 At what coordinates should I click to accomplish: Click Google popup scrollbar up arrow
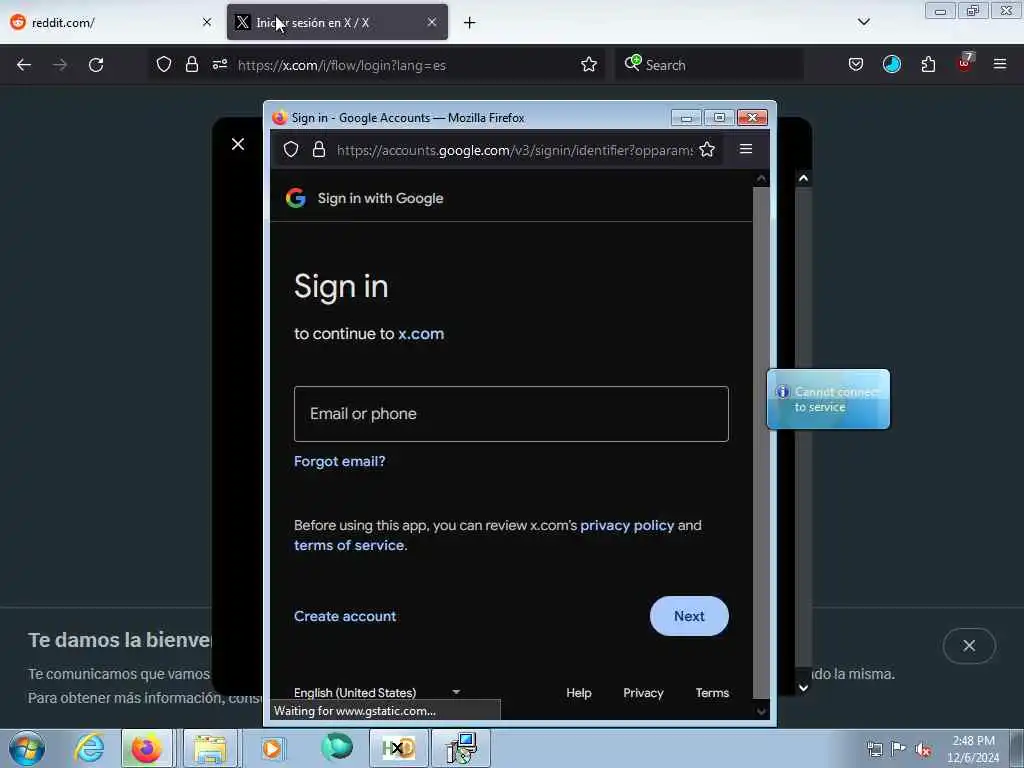point(761,178)
